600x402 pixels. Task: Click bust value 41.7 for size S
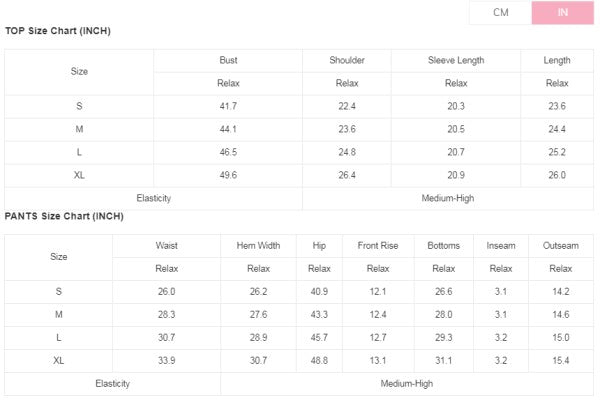[x=228, y=106]
